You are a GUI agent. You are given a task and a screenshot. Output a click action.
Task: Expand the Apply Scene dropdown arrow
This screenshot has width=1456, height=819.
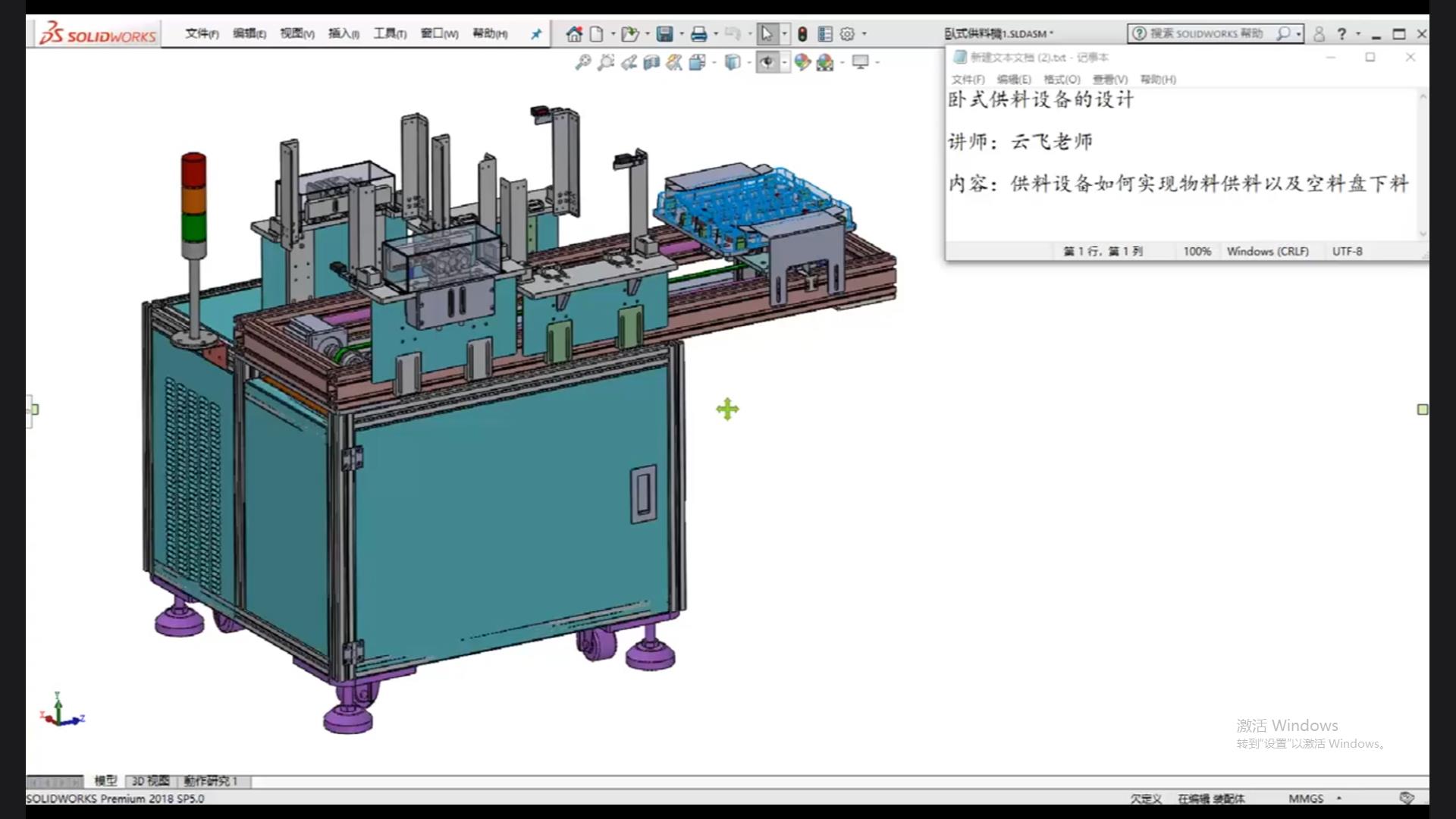pos(843,62)
